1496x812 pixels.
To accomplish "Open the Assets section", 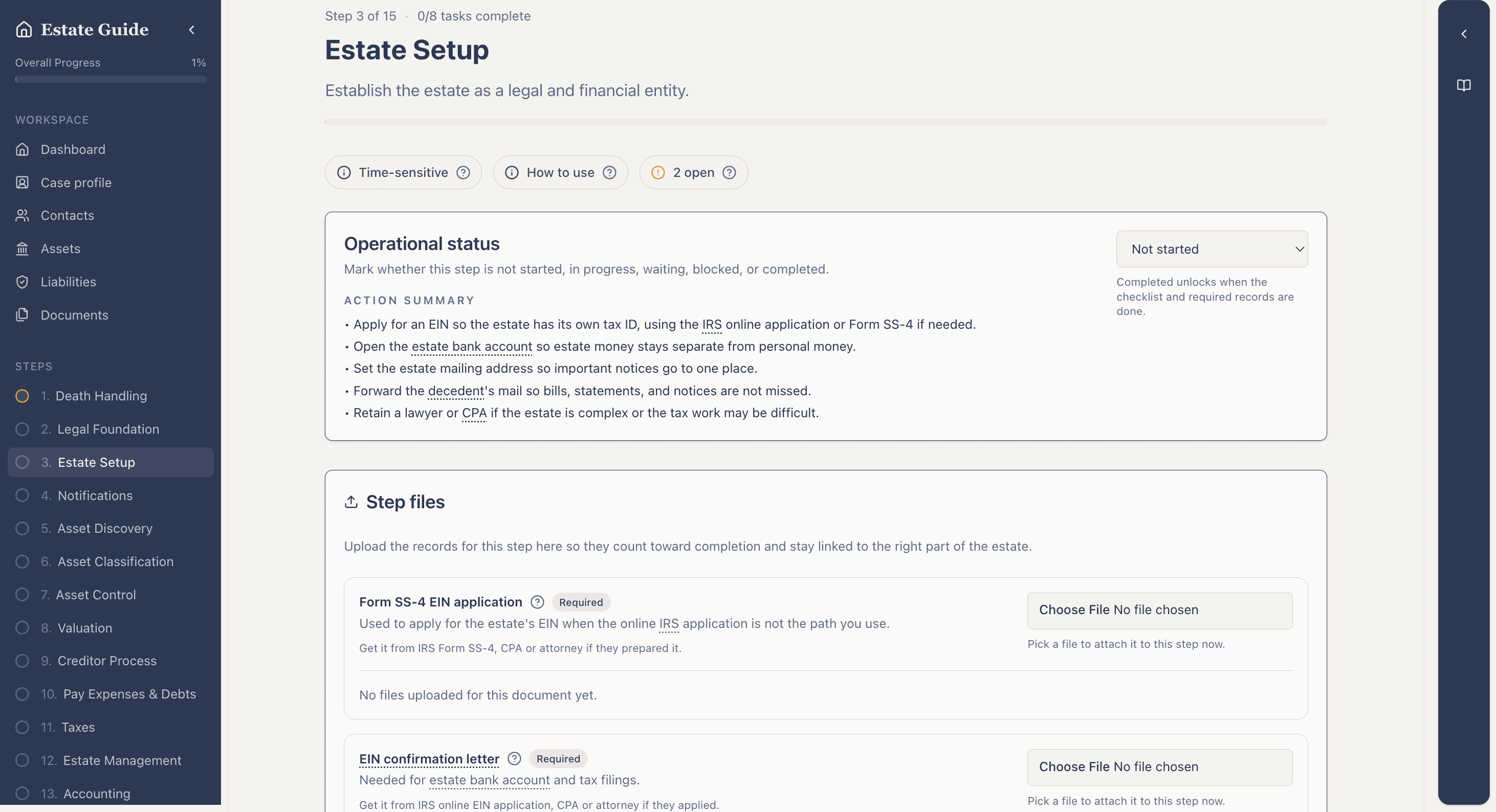I will tap(111, 249).
